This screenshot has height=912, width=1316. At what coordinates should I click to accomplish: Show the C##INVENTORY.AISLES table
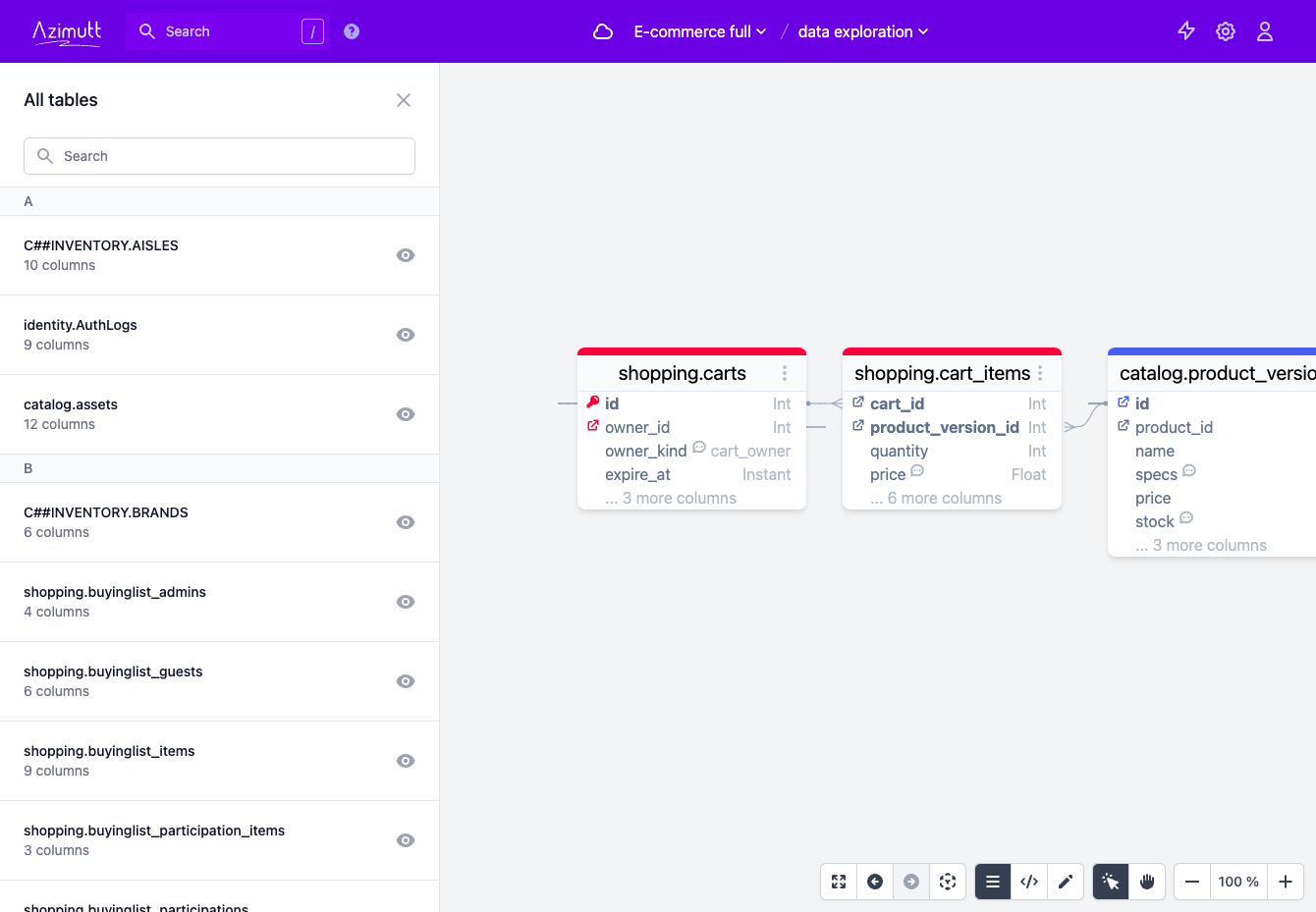(406, 255)
